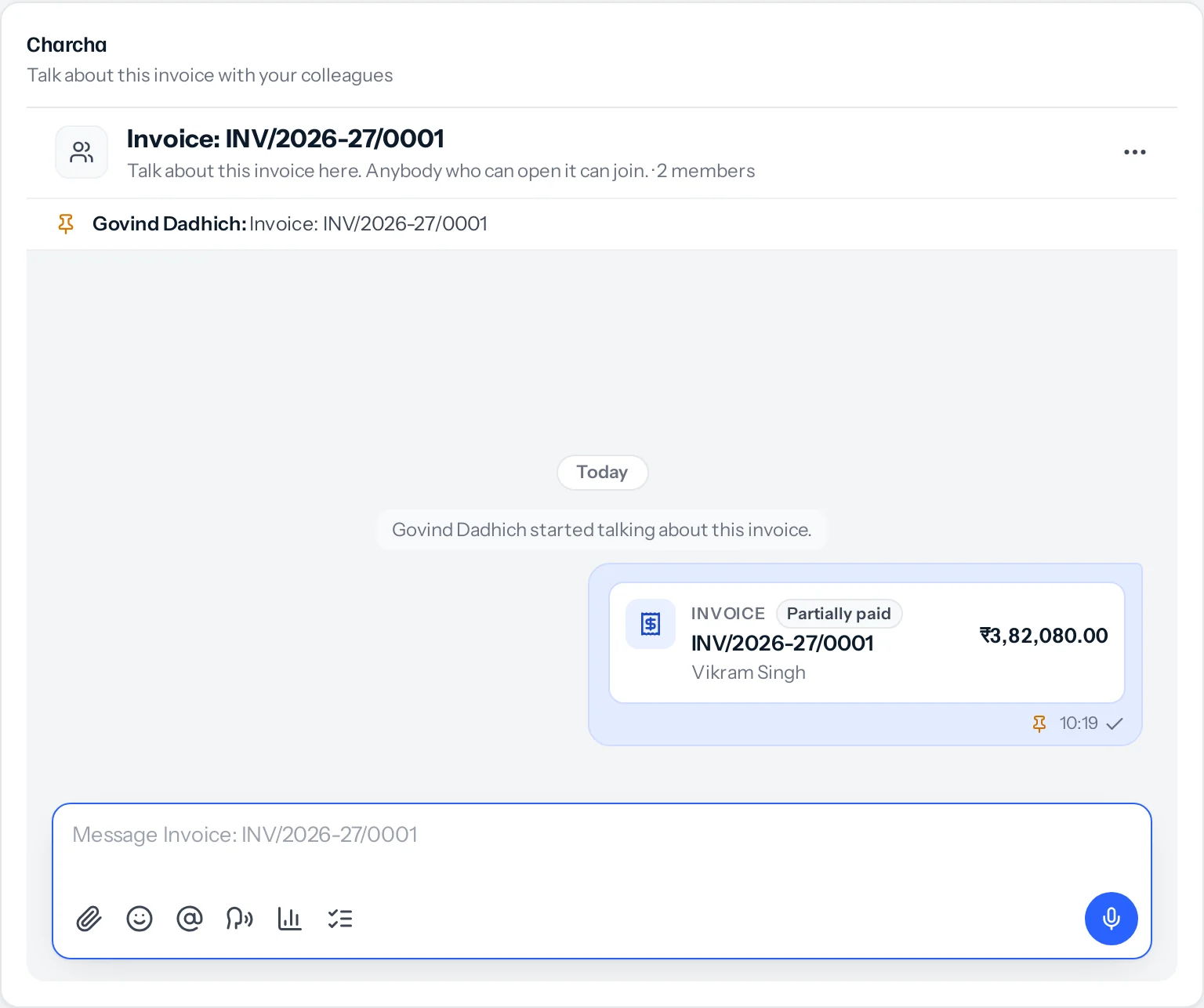Click the Partially paid status badge
This screenshot has height=1008, width=1204.
(839, 614)
